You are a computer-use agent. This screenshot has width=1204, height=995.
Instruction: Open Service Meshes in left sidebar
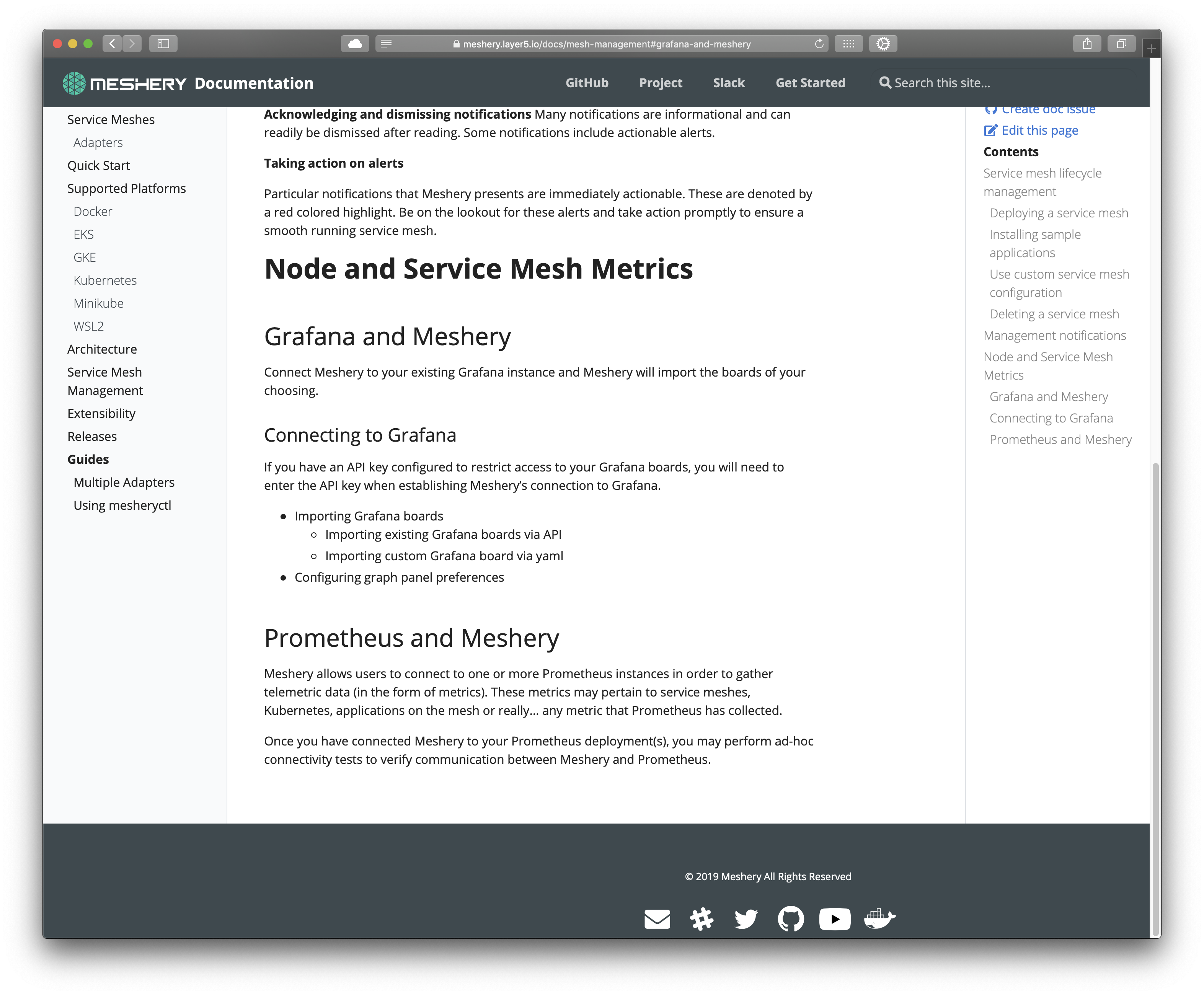coord(111,119)
